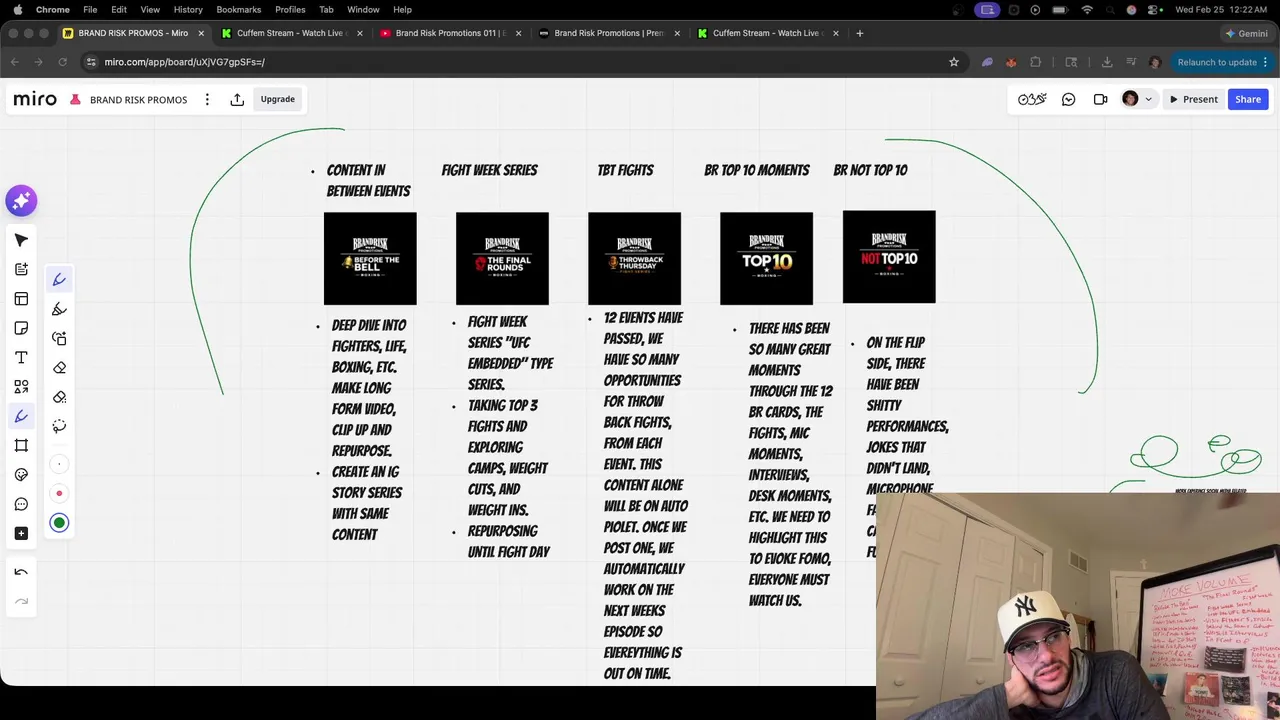Go to Miro home via logo
1280x720 pixels.
(35, 99)
